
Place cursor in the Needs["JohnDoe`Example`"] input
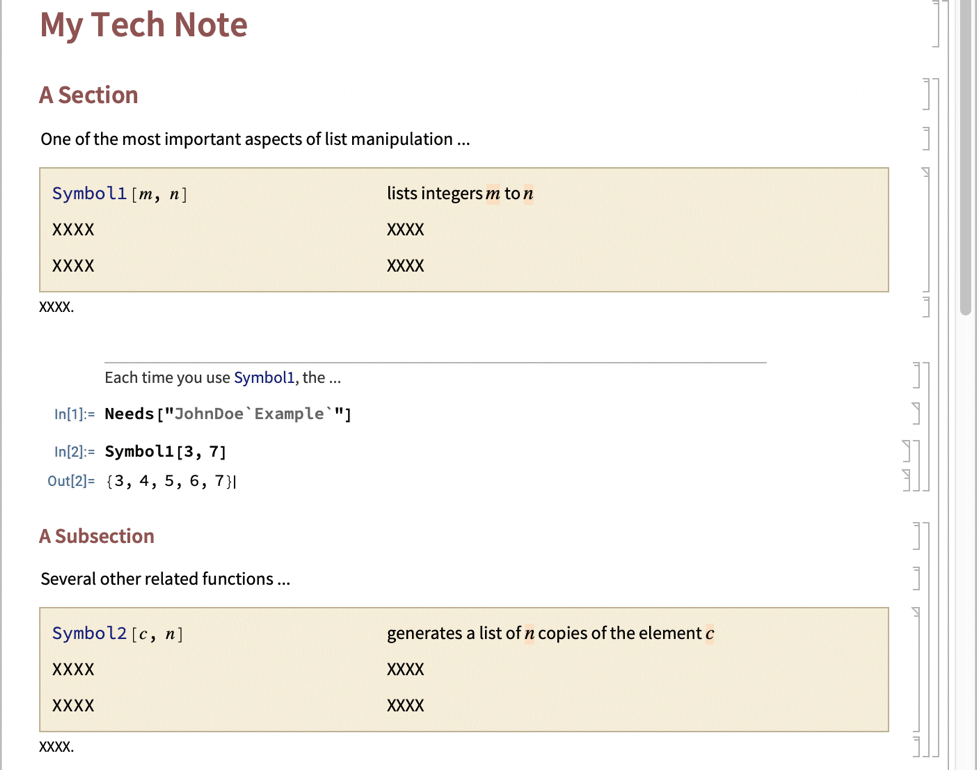(x=228, y=414)
